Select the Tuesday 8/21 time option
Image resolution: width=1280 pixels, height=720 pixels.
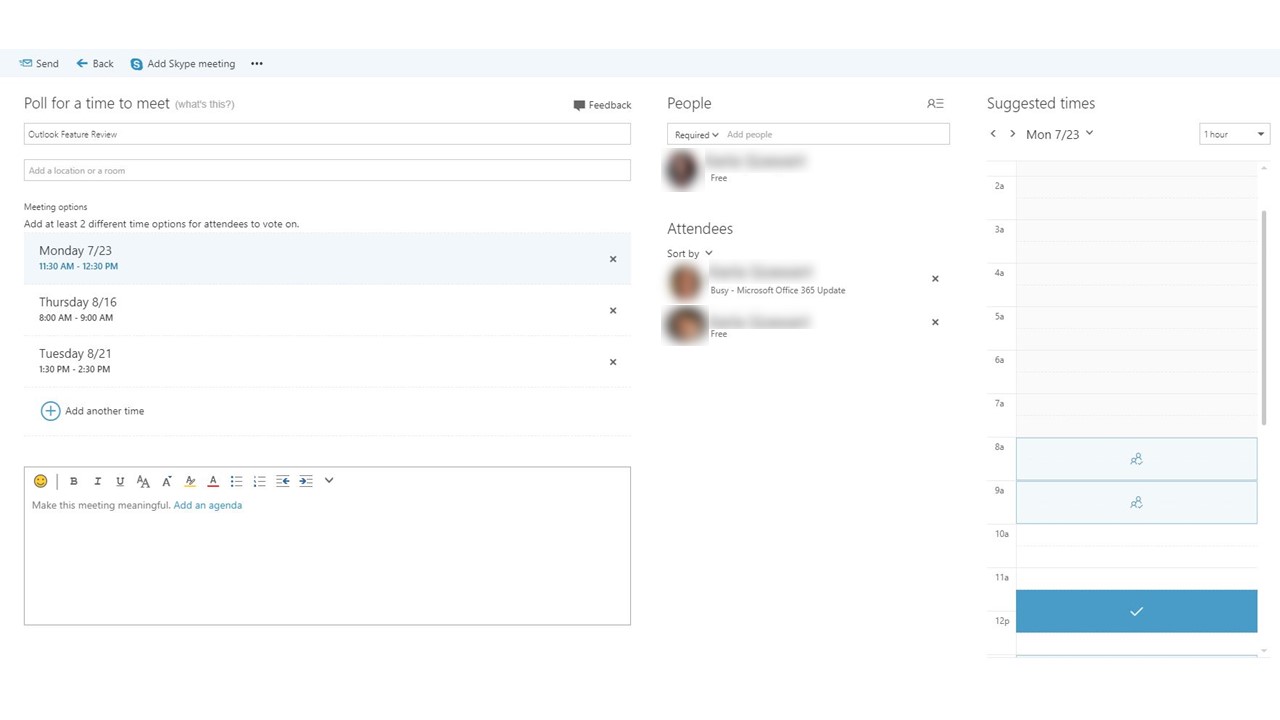tap(327, 361)
